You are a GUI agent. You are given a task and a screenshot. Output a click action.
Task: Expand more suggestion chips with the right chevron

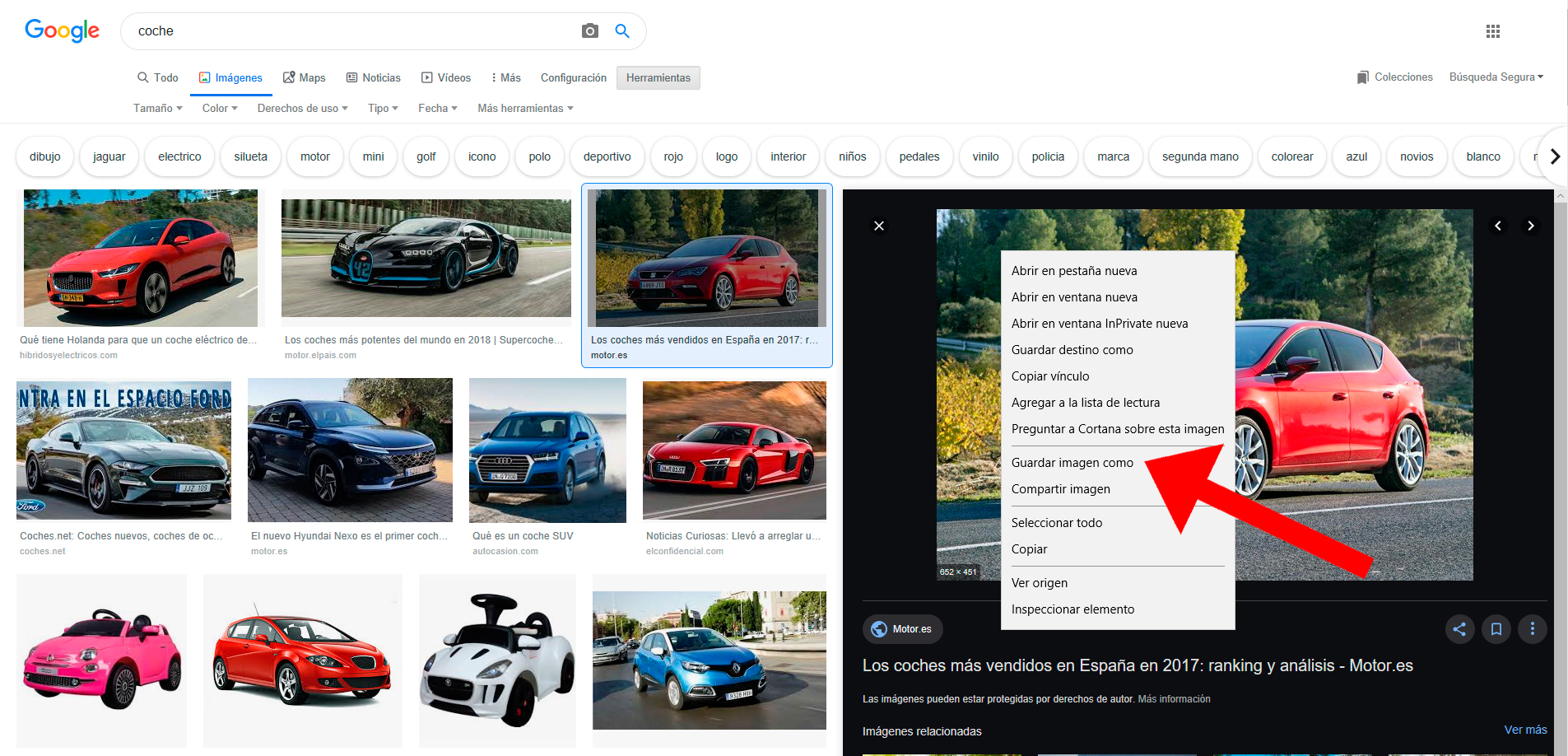pos(1554,156)
